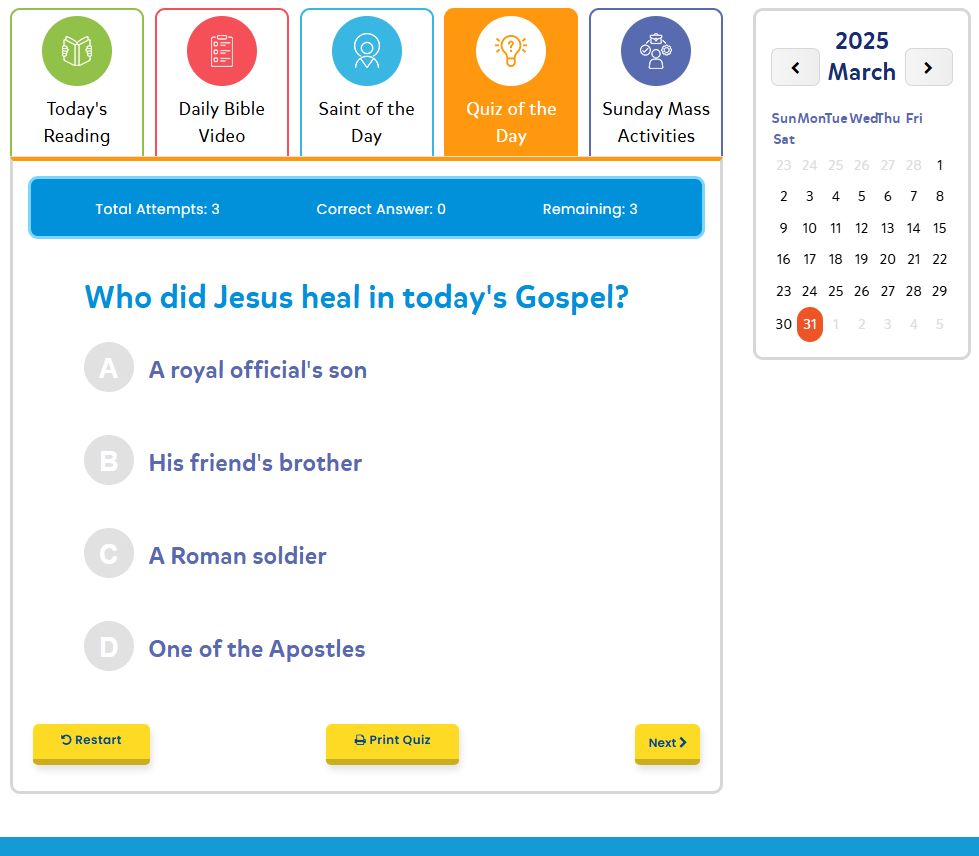Click the Daily Bible Video clipboard icon
Screen dimensions: 979x856
pyautogui.click(x=221, y=51)
